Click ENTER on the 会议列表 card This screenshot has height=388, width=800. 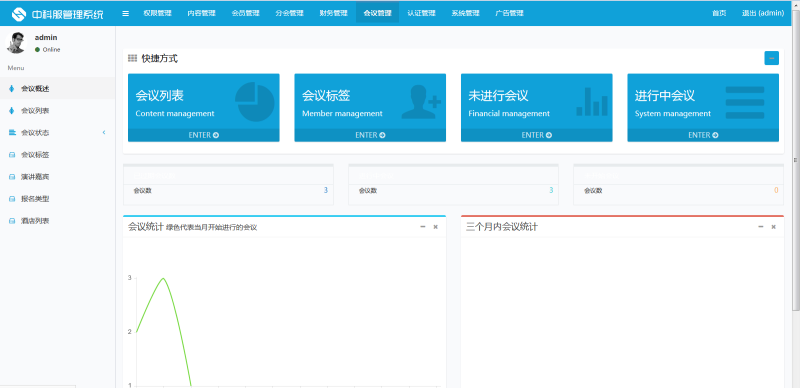(x=204, y=135)
